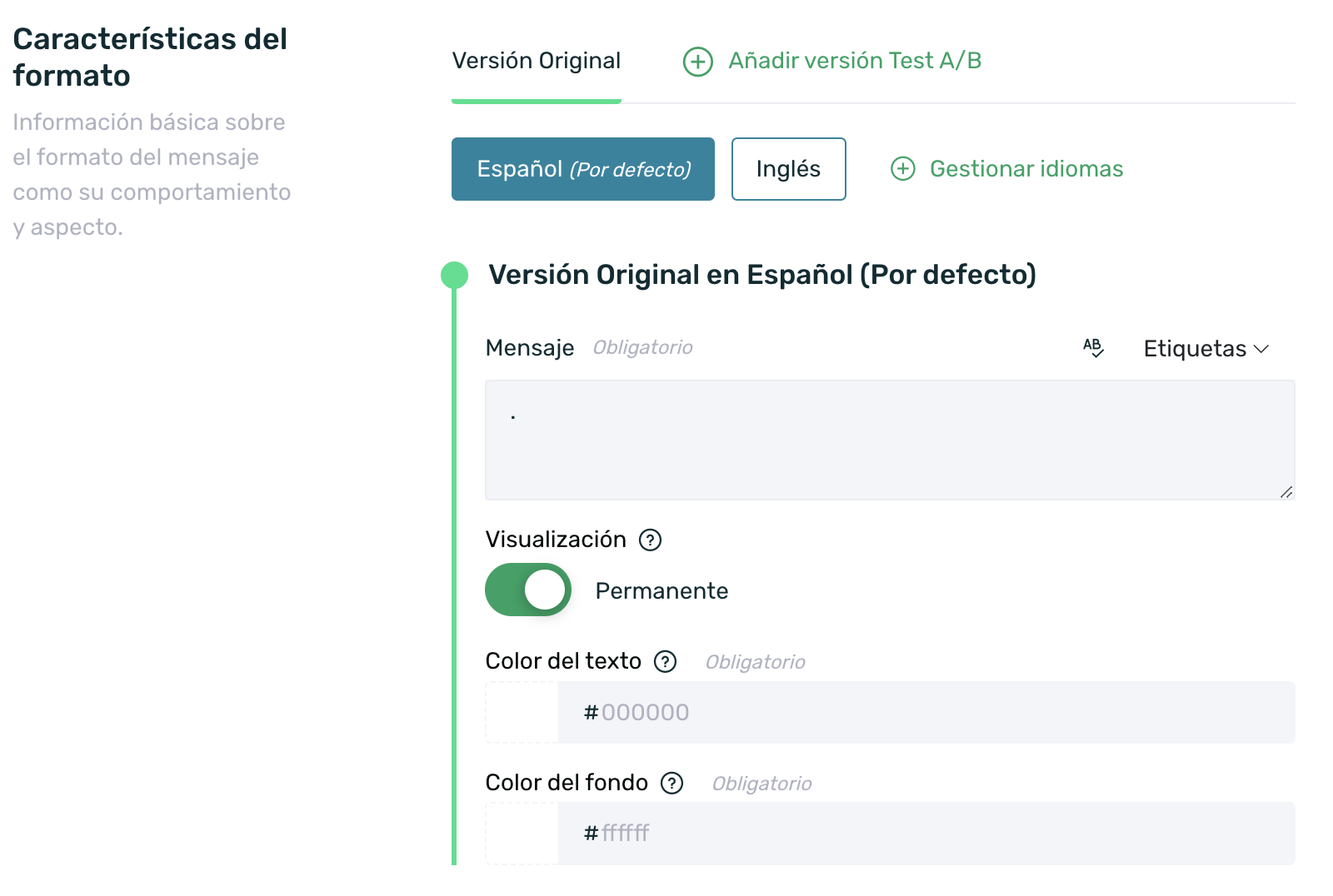Click the Versión Original en Español heading
Viewport: 1333px width, 896px height.
tap(762, 275)
